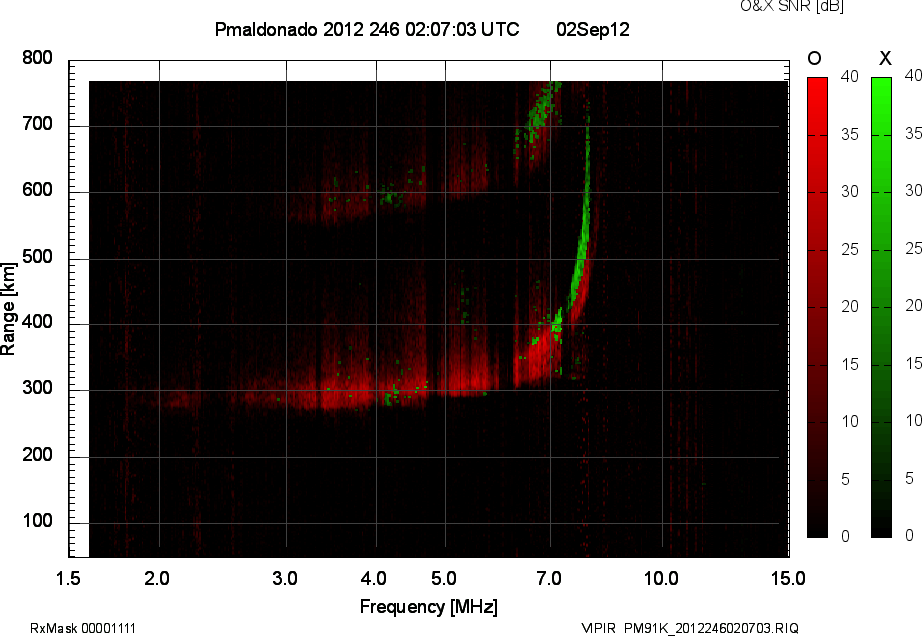This screenshot has height=636, width=922.
Task: Click the 200 km range tick label
Action: point(38,455)
